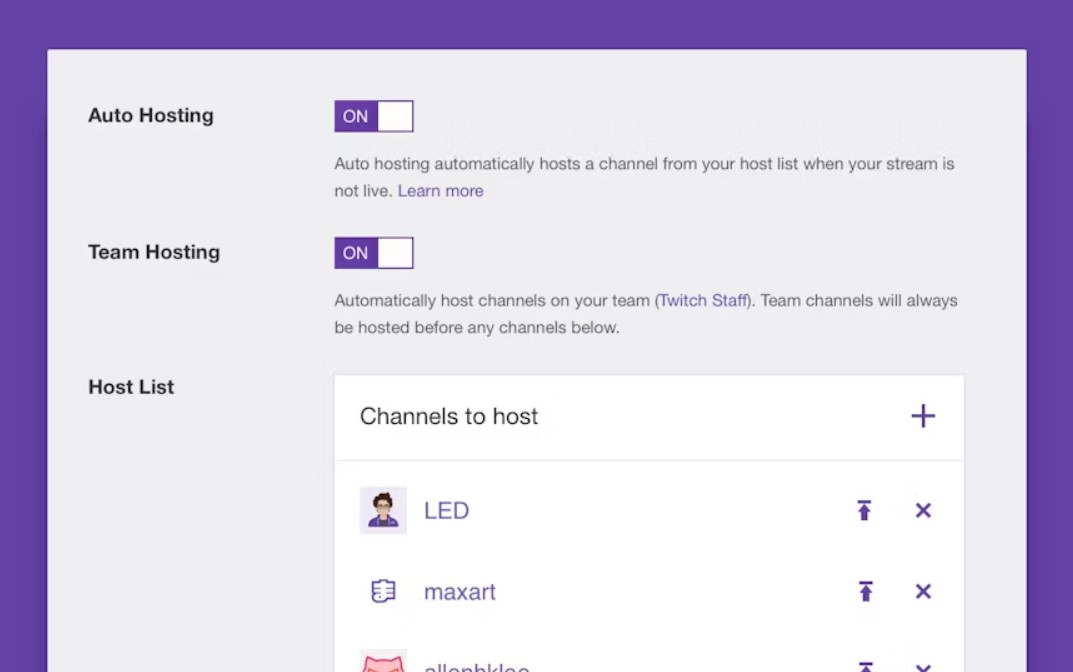This screenshot has width=1073, height=672.
Task: Select the maxart channel name
Action: point(460,591)
